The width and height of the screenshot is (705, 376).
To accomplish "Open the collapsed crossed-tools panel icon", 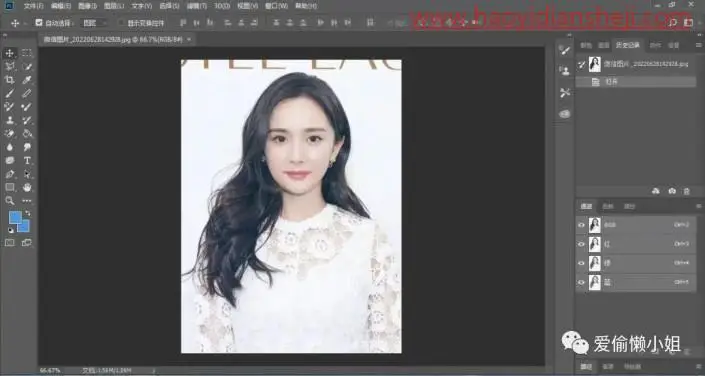I will (565, 93).
